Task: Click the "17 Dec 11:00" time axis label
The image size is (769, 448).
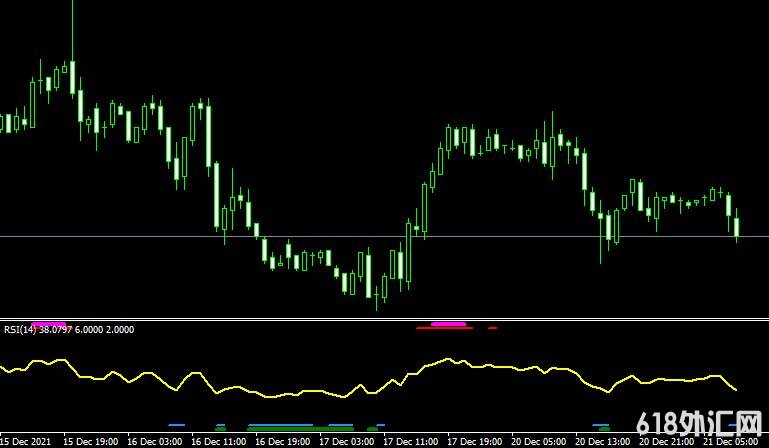Action: pos(411,442)
